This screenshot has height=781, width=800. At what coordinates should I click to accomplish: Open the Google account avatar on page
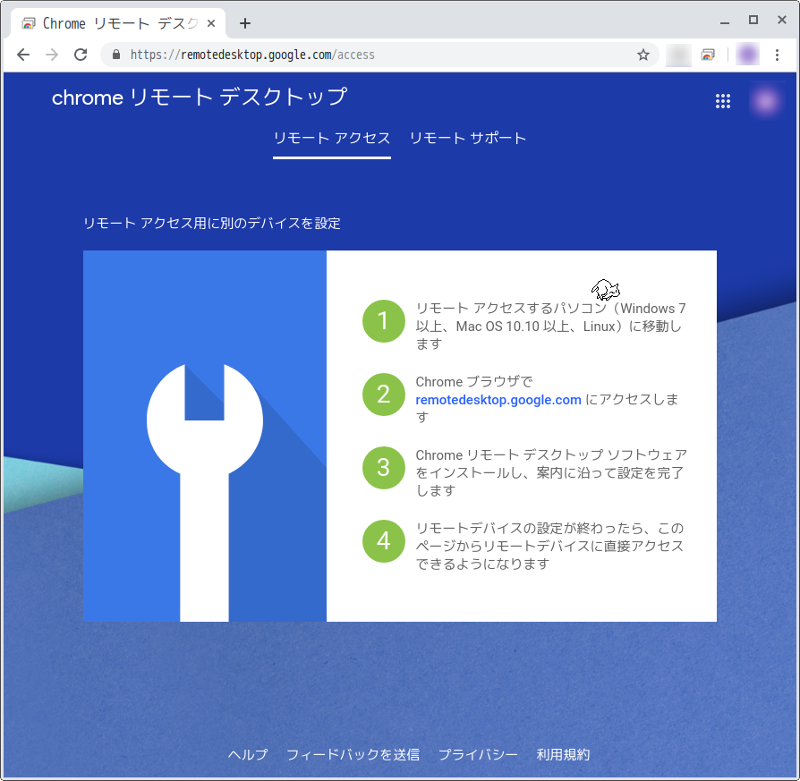coord(766,101)
